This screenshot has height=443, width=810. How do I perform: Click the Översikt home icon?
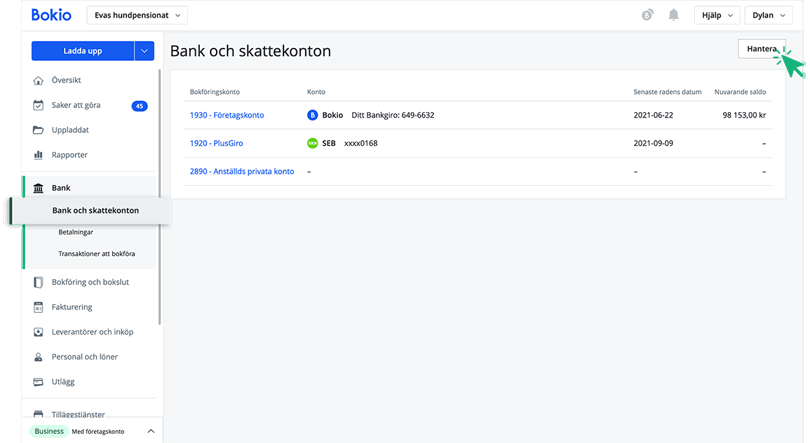[38, 80]
